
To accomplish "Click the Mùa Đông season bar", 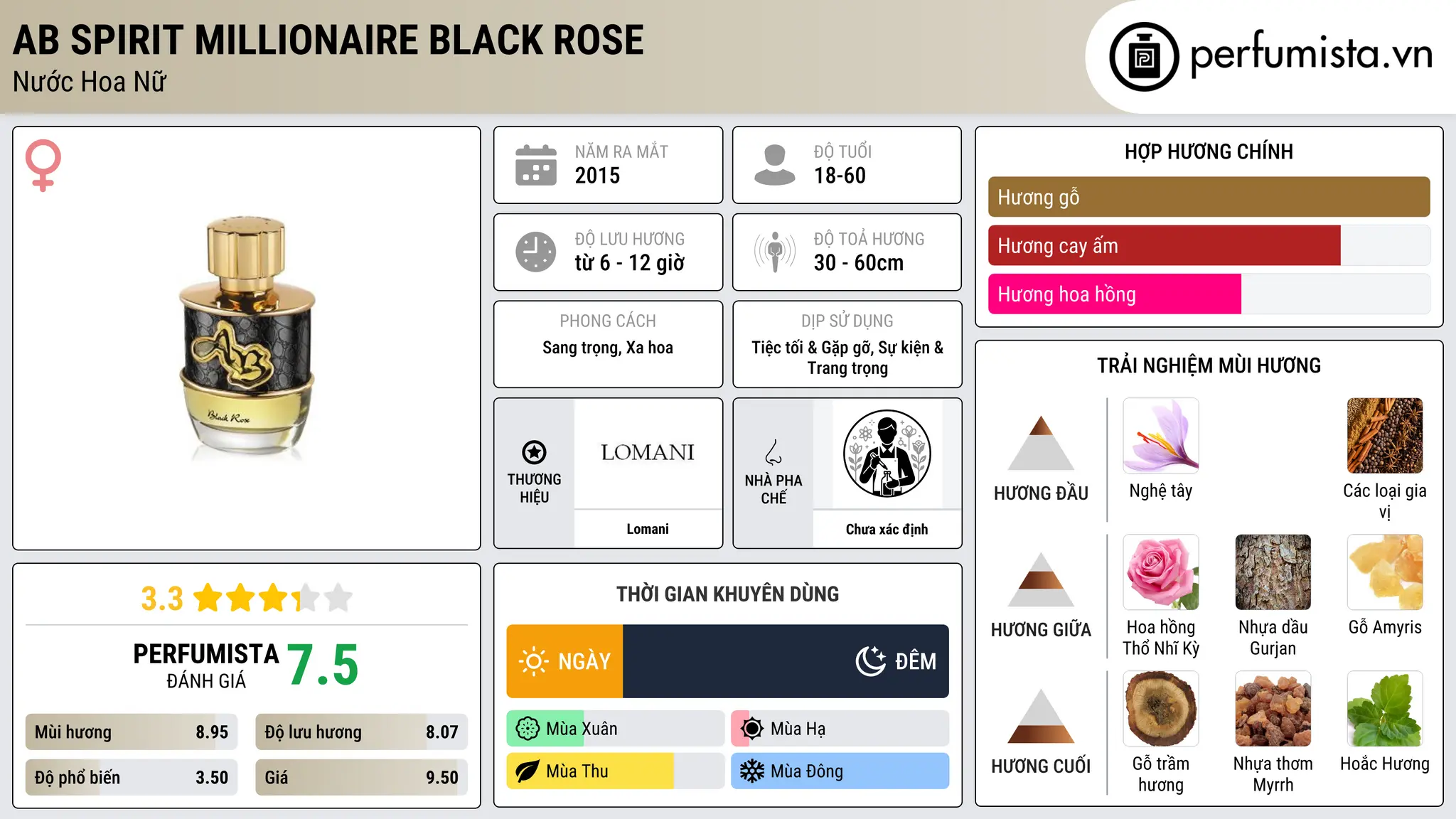I will pos(840,771).
